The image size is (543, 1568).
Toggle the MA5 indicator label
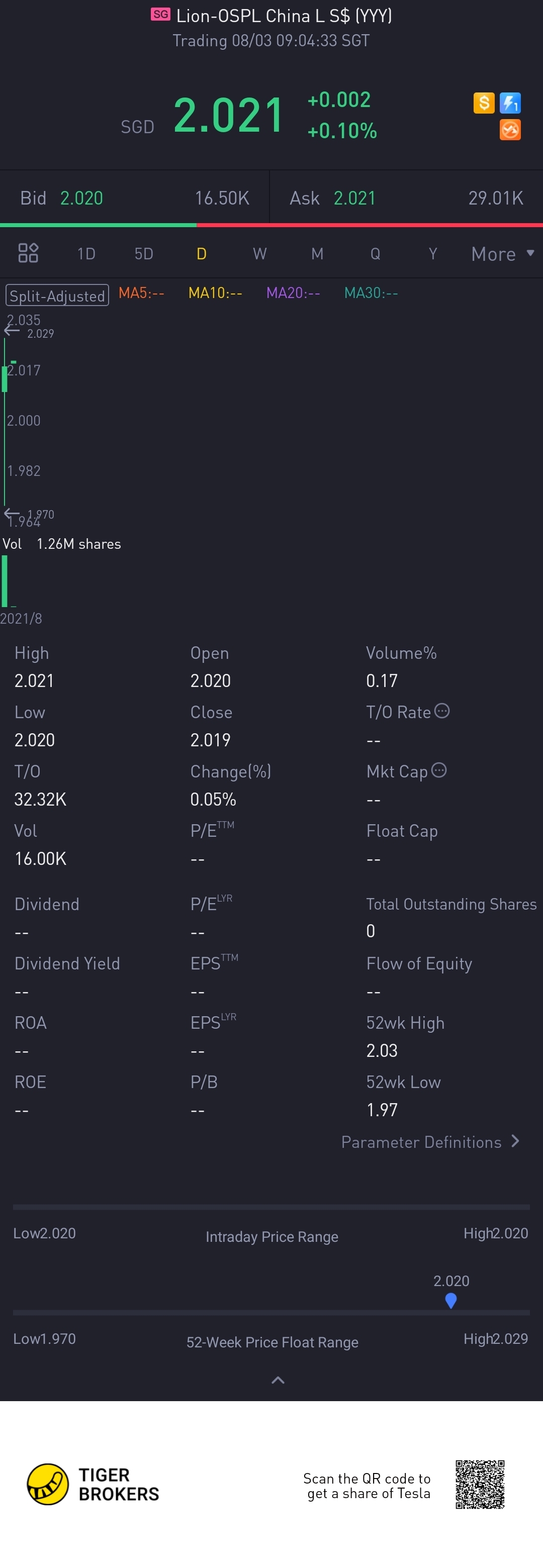(x=141, y=293)
